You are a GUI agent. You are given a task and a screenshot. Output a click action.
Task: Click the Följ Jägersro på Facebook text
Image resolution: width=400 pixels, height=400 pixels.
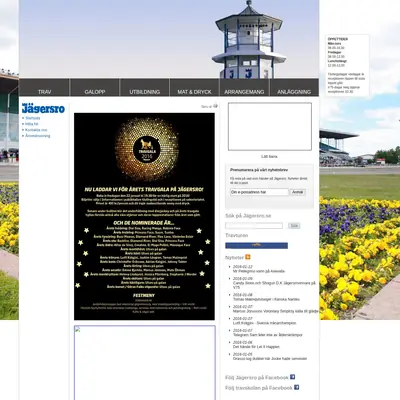click(257, 378)
